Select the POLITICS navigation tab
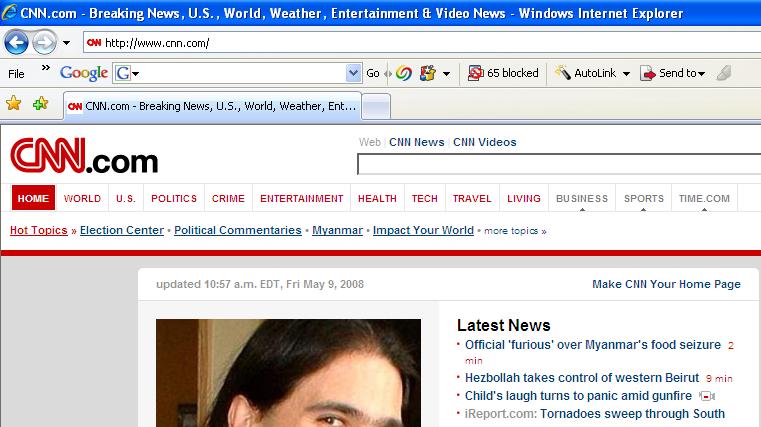This screenshot has width=761, height=427. (x=174, y=198)
